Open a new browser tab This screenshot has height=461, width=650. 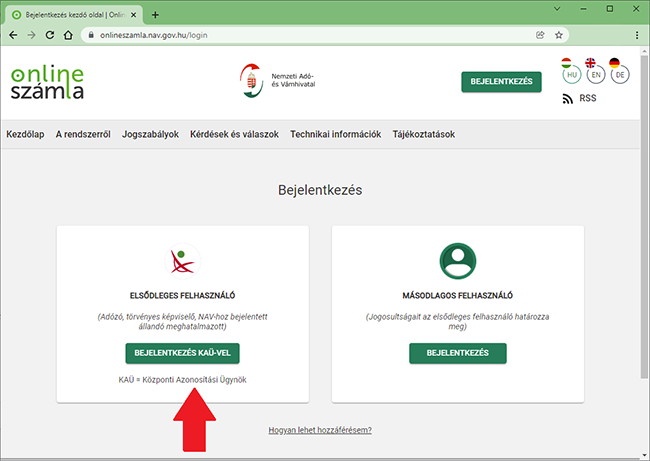tap(155, 15)
